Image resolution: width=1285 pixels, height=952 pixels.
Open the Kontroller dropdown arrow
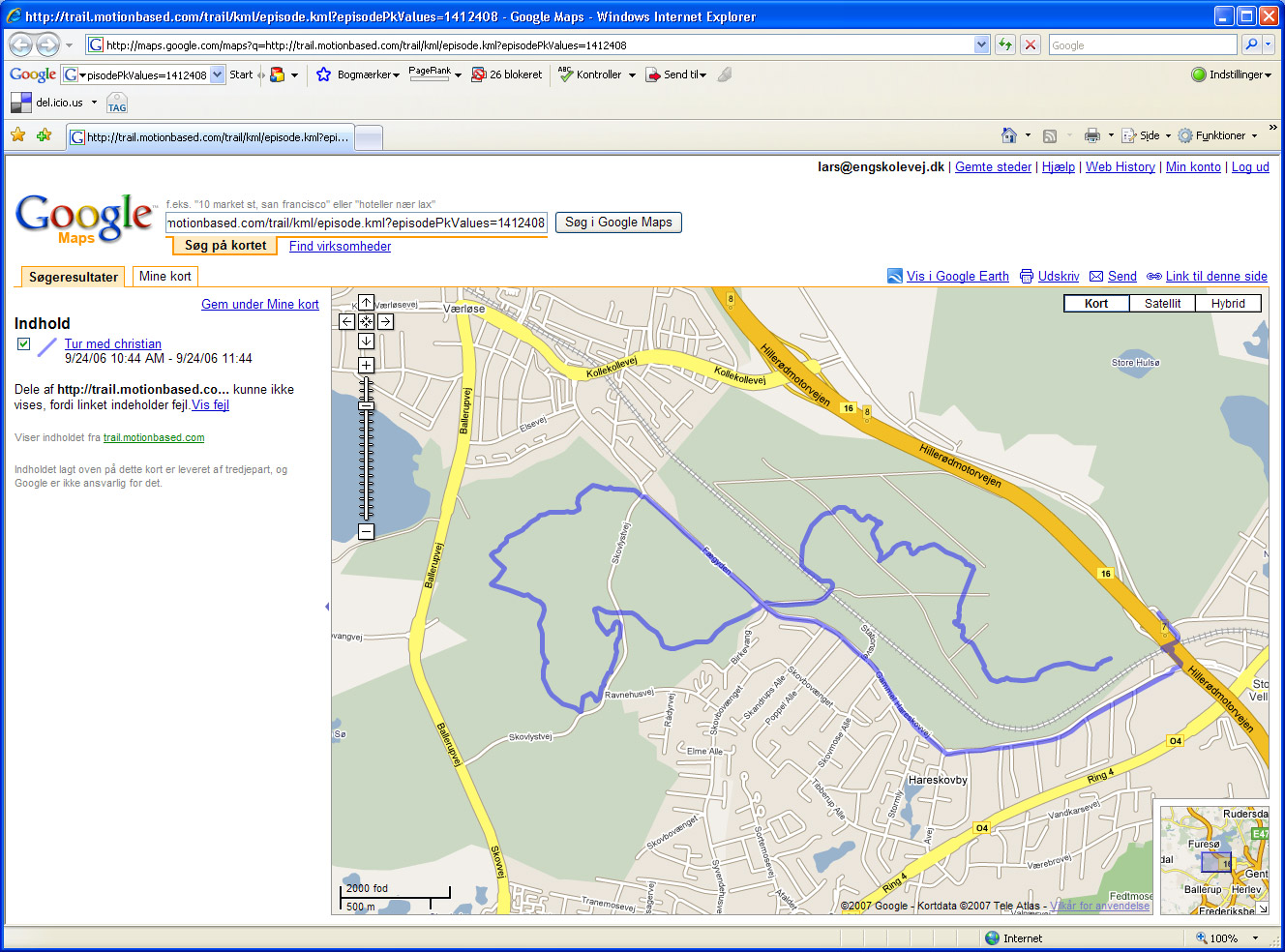pos(632,75)
